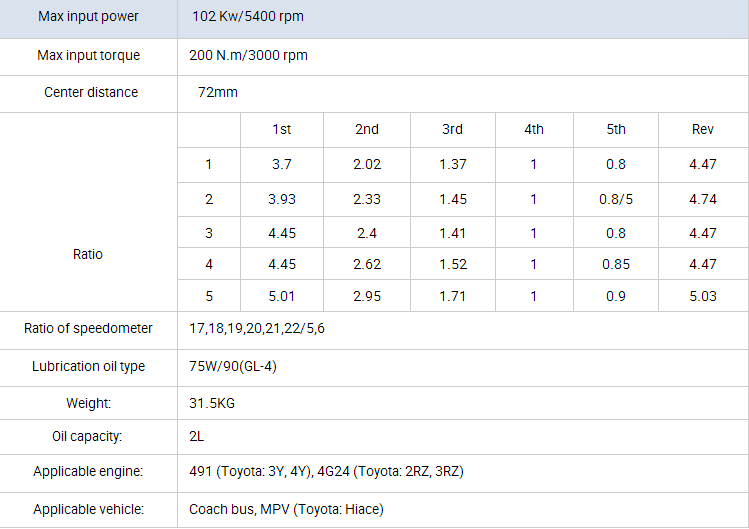Click the 2.95 second gear cell
This screenshot has width=749, height=529.
pyautogui.click(x=367, y=297)
